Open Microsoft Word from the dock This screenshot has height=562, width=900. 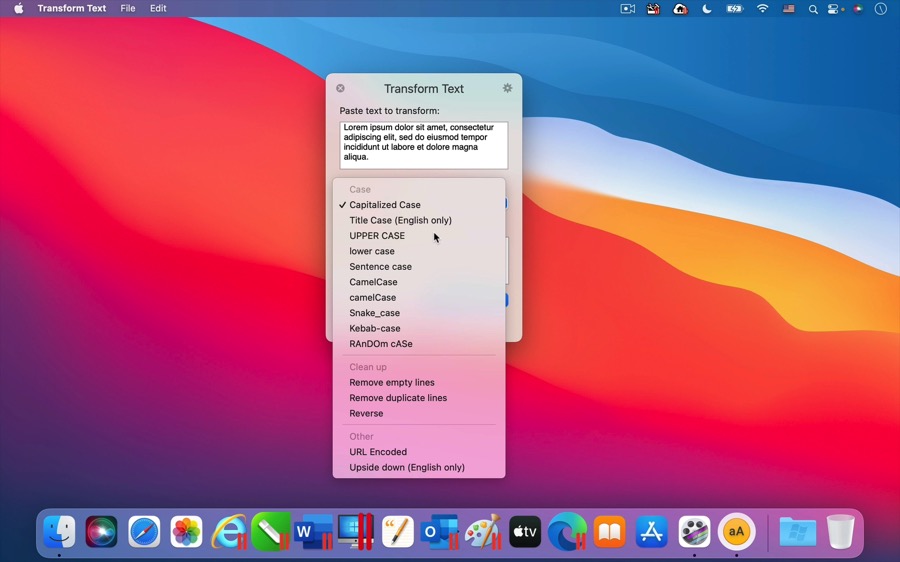pyautogui.click(x=313, y=532)
